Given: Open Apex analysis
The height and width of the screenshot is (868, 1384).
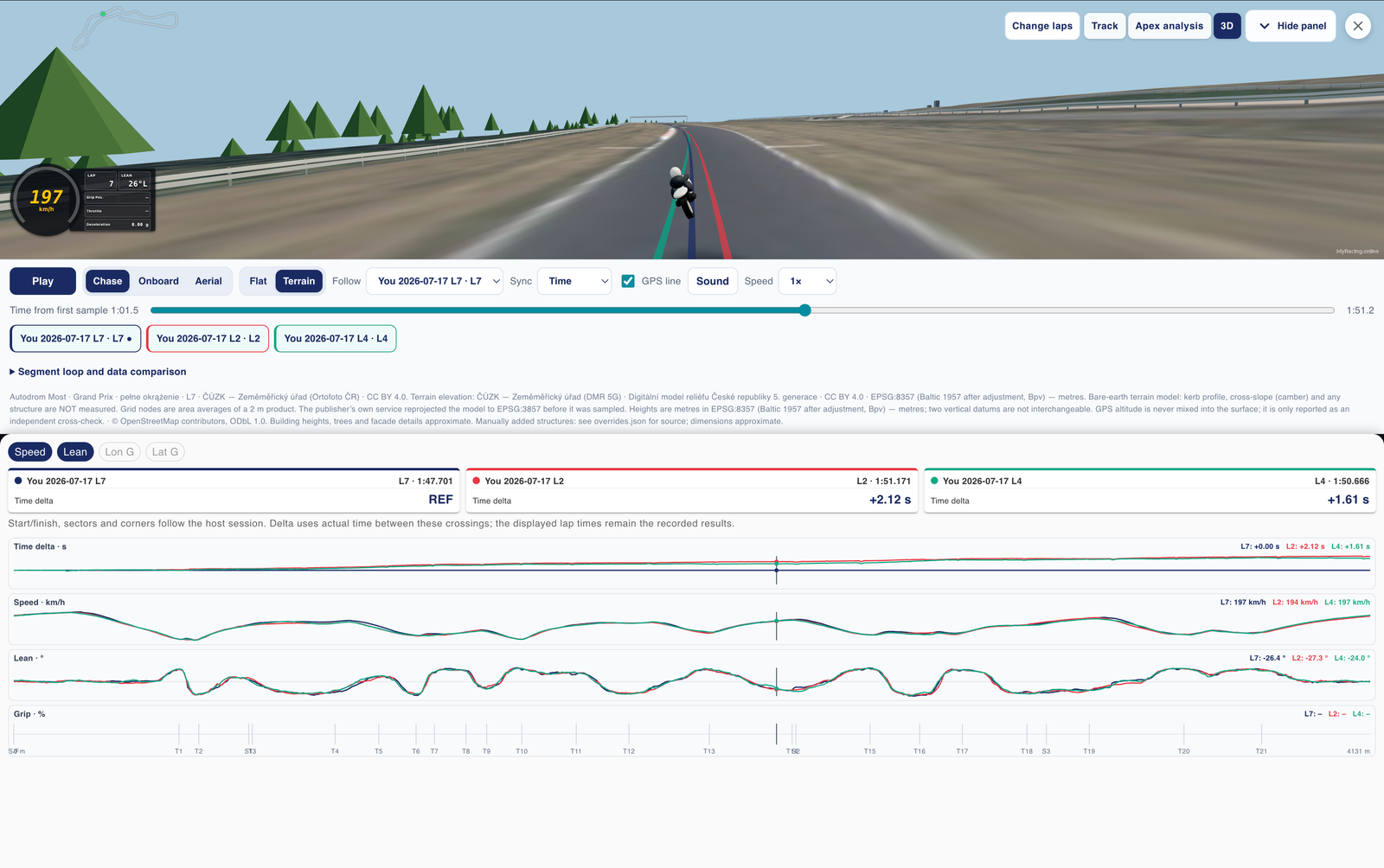Looking at the screenshot, I should (1169, 26).
